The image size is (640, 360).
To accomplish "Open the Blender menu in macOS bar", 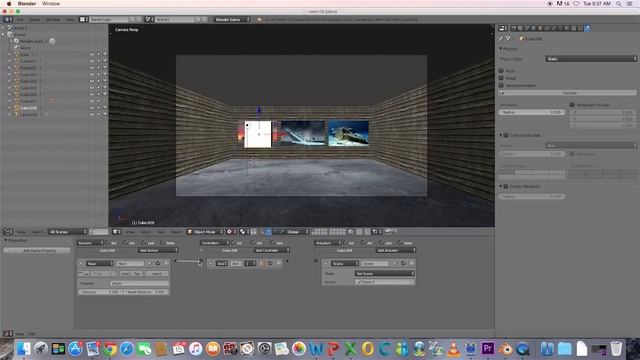I will coord(27,4).
